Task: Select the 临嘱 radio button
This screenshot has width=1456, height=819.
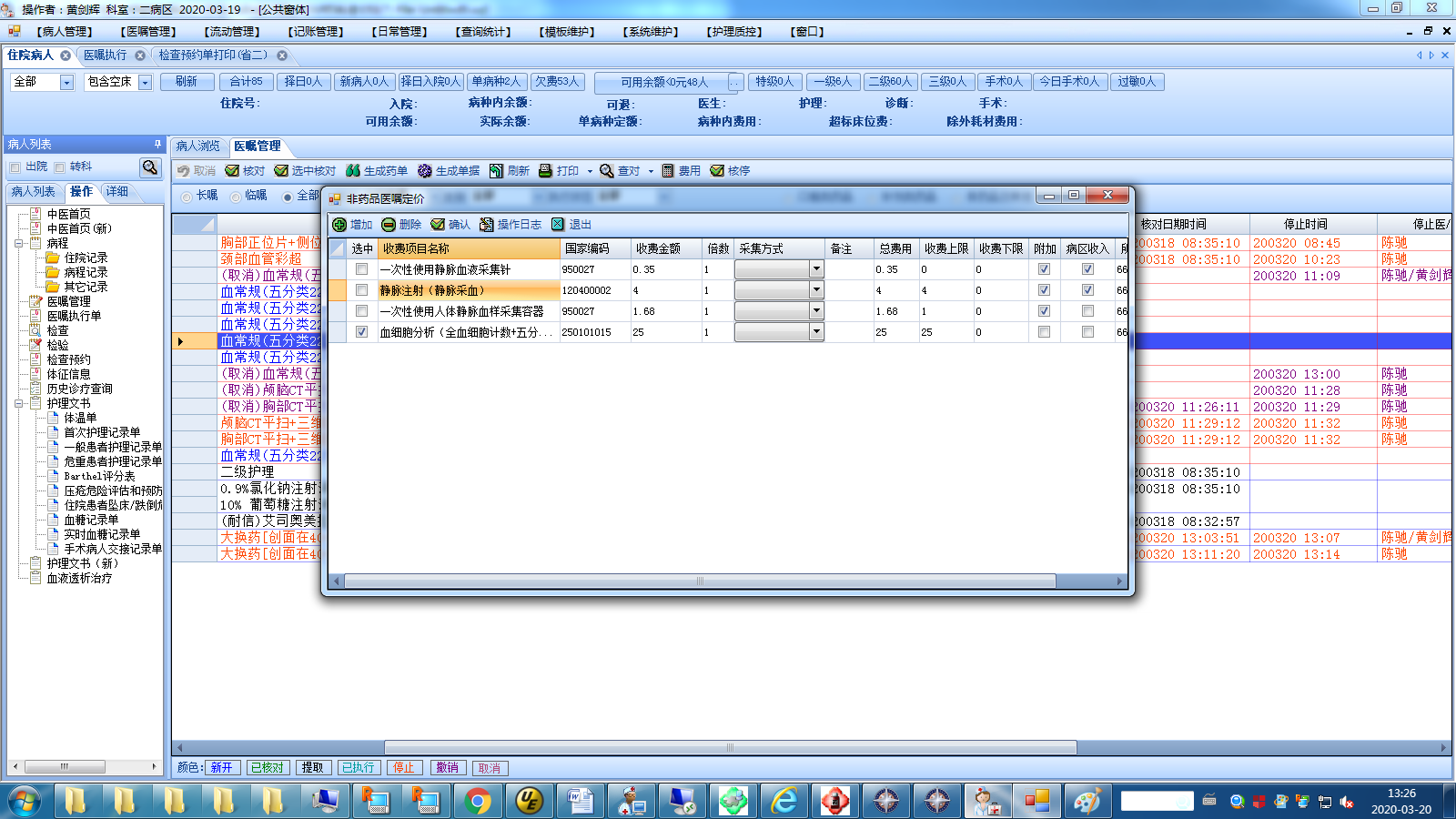Action: pyautogui.click(x=236, y=197)
